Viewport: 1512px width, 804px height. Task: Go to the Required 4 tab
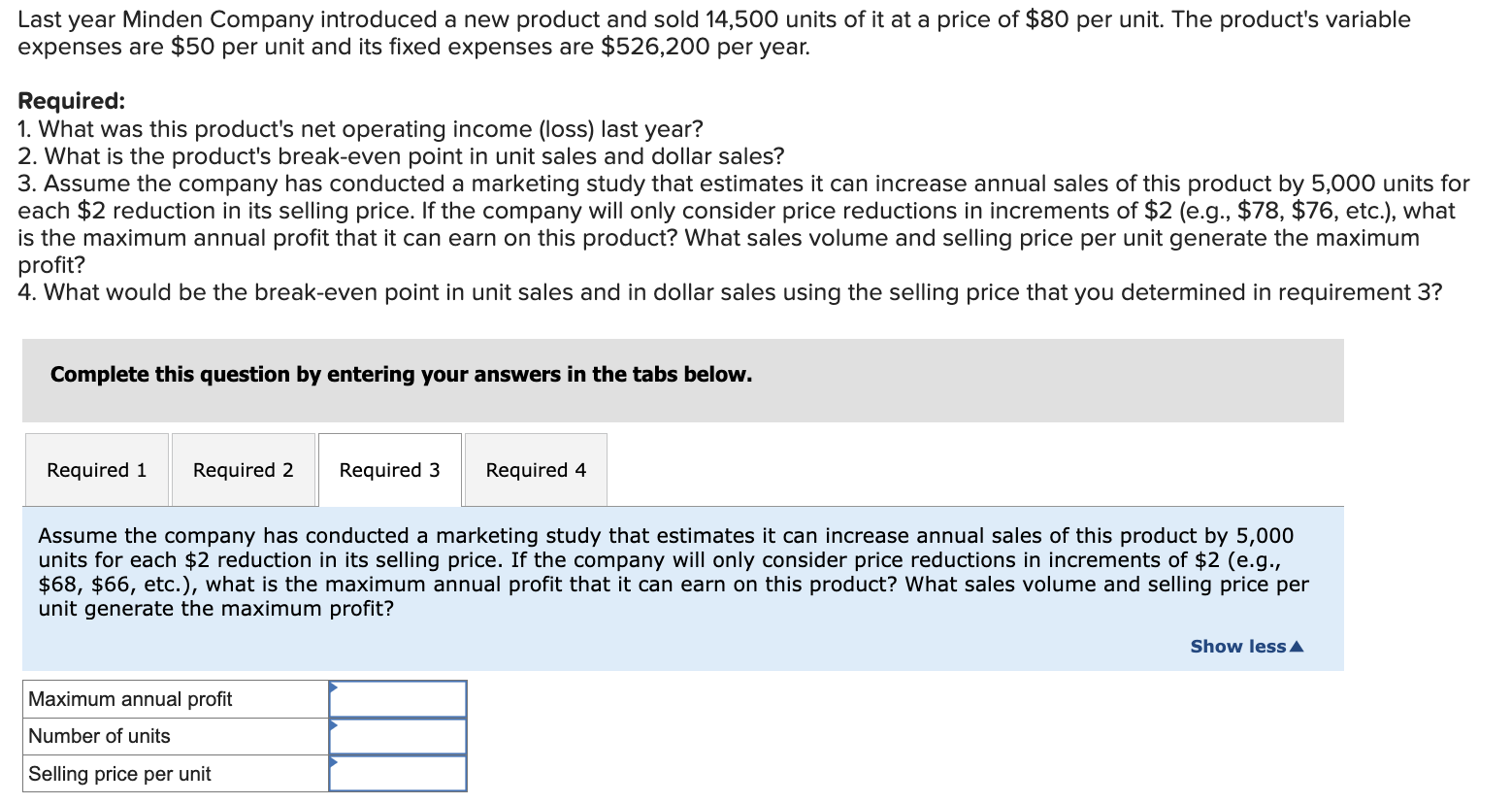[x=536, y=470]
